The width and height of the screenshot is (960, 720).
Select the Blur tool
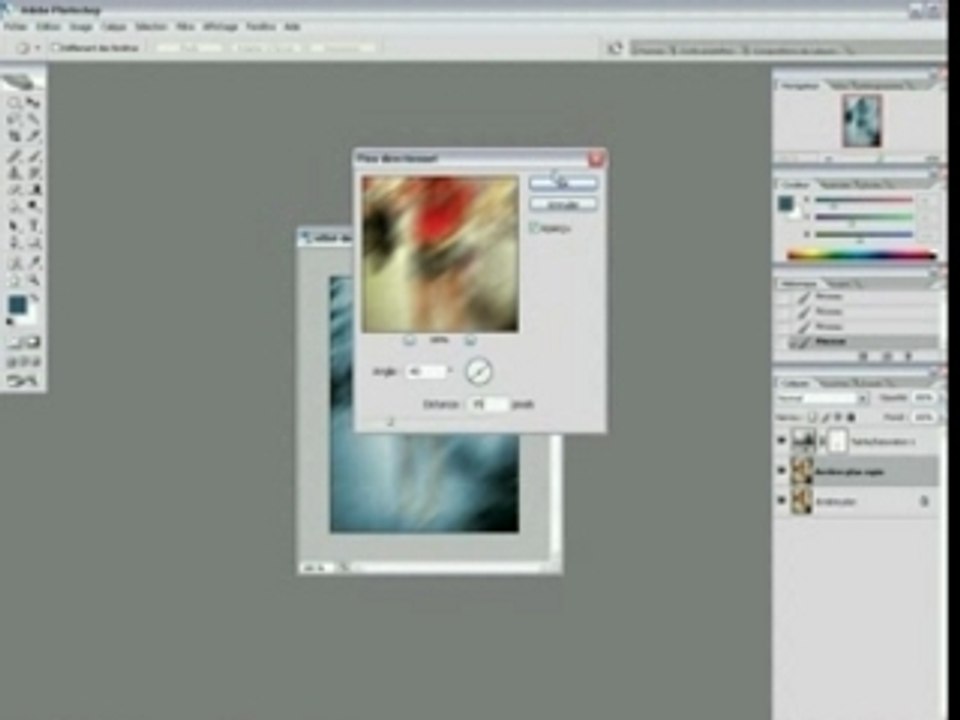(14, 206)
